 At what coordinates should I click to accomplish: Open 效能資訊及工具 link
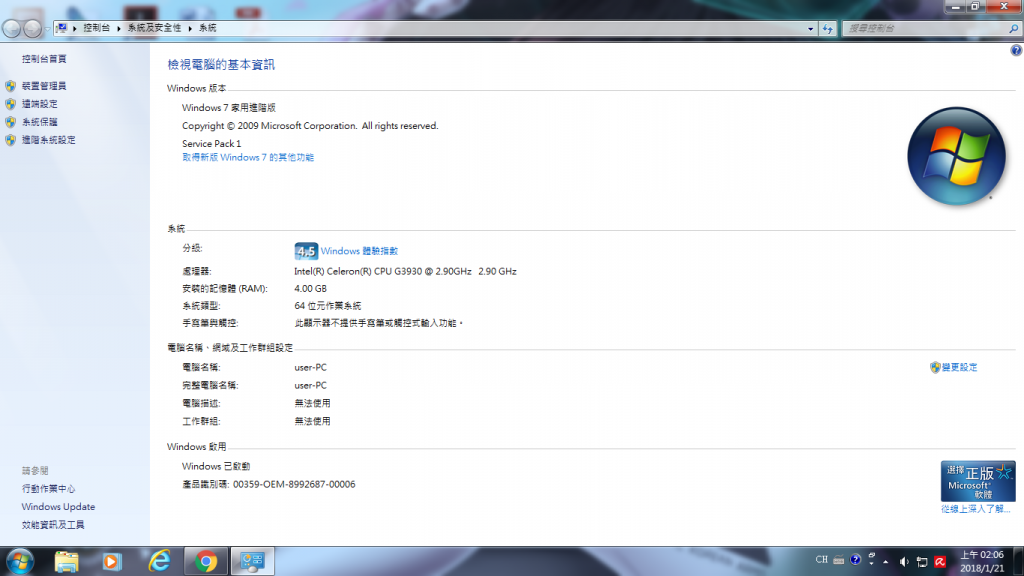(x=53, y=525)
